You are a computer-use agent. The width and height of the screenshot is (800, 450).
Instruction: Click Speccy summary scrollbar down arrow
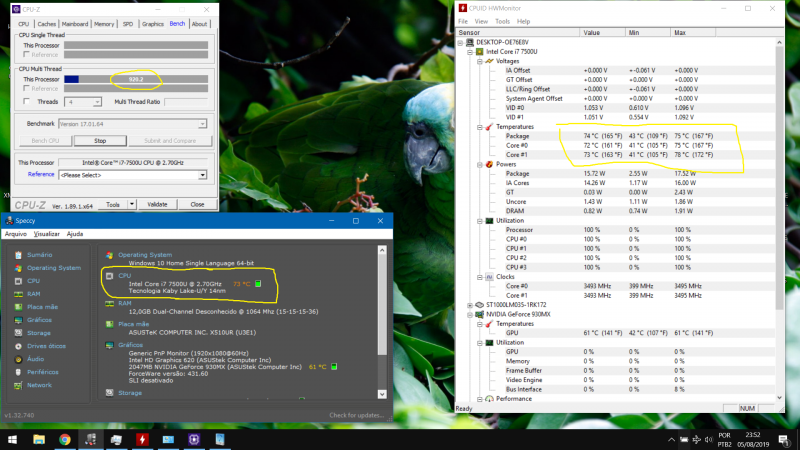(382, 394)
